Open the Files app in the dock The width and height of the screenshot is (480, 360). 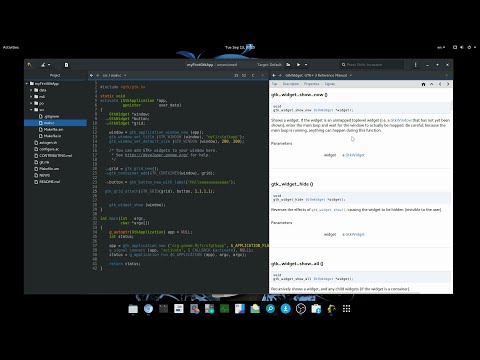[133, 309]
